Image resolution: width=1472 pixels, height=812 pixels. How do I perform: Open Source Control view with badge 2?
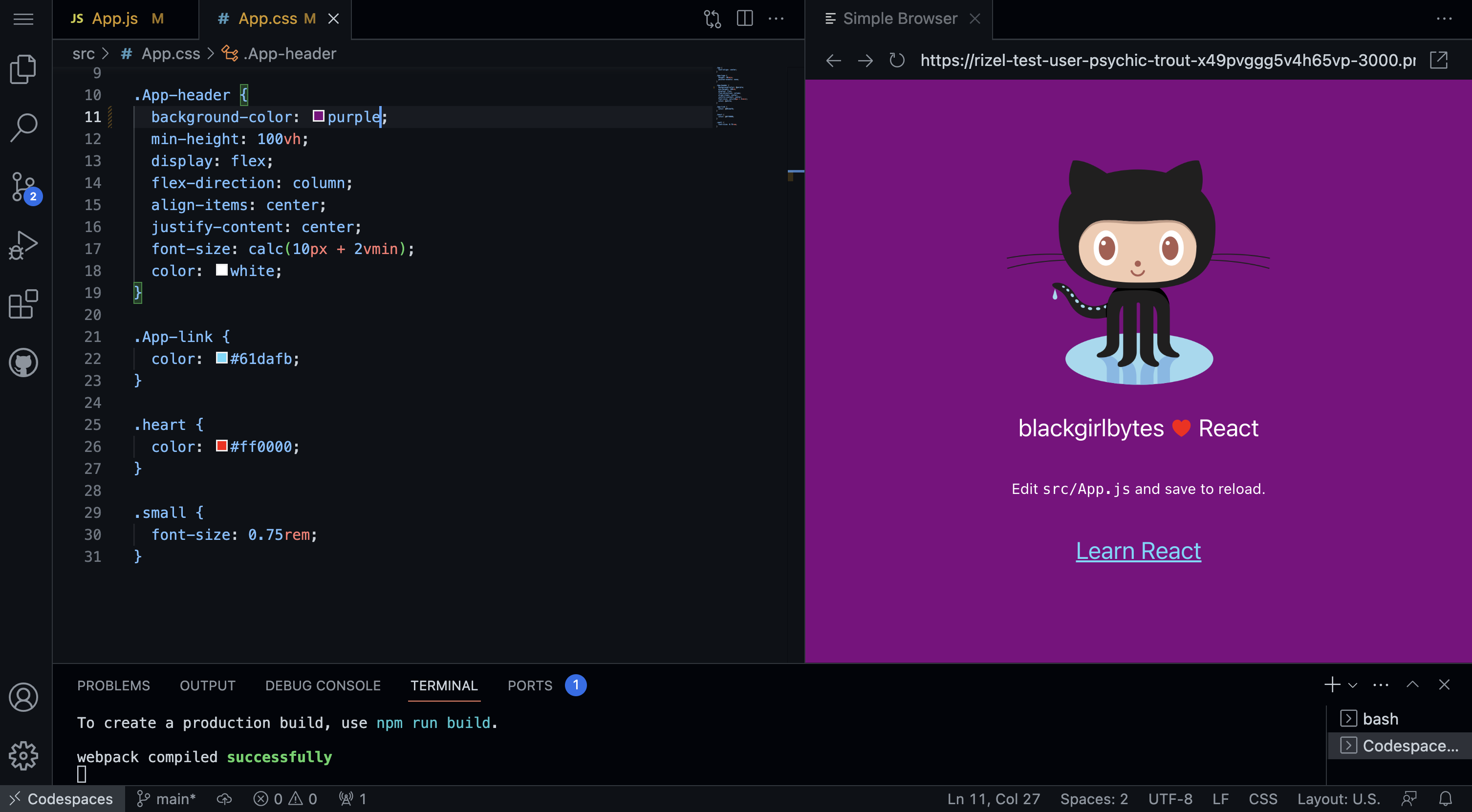click(25, 188)
